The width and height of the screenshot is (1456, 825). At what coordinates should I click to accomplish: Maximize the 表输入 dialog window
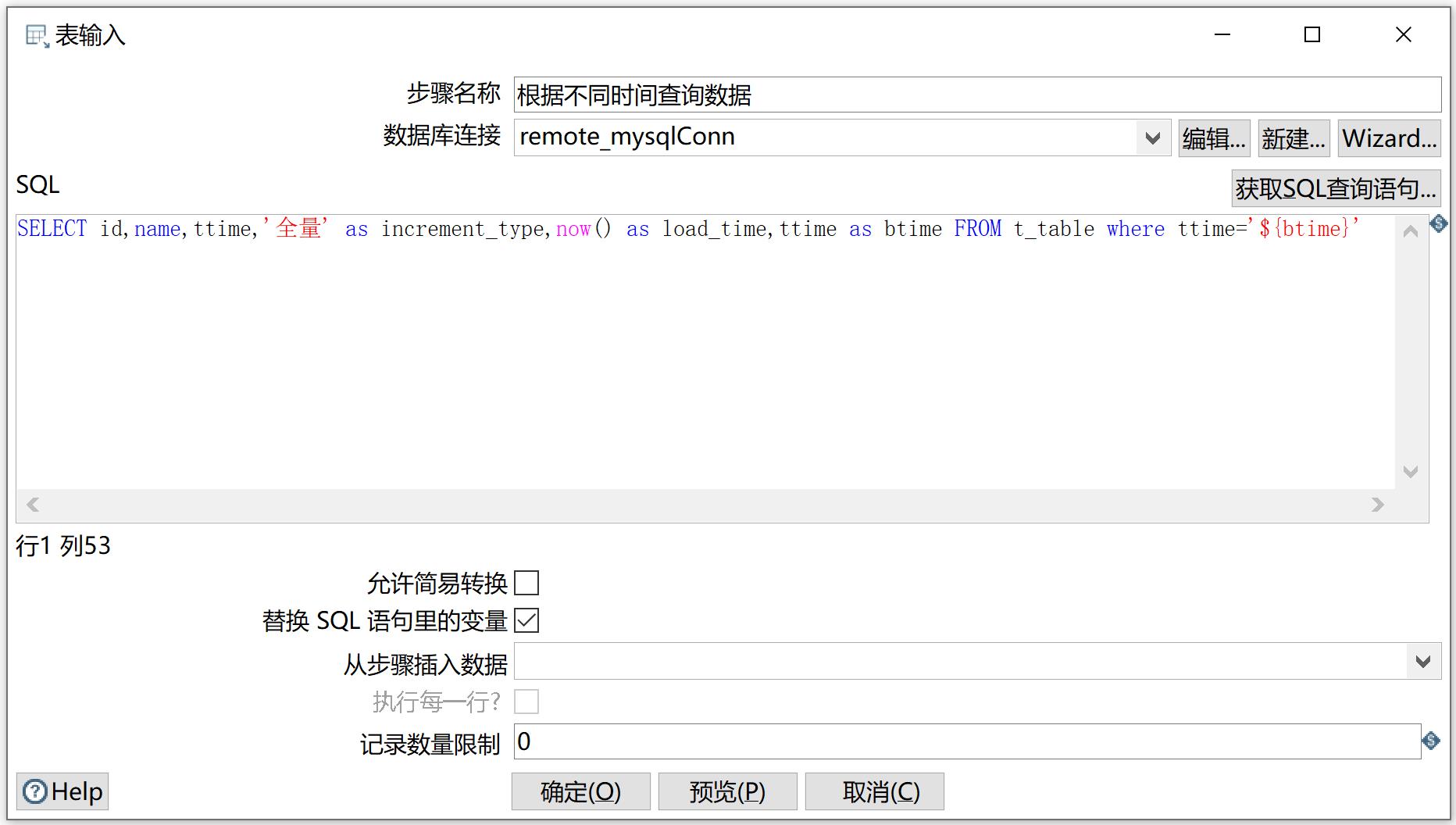click(x=1312, y=34)
